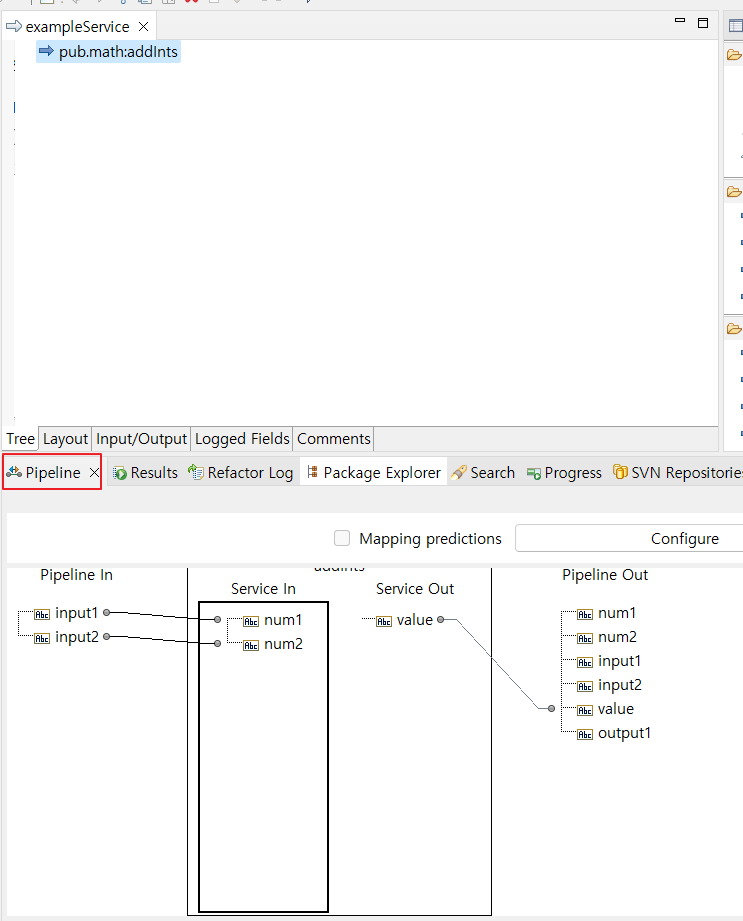Image resolution: width=743 pixels, height=921 pixels.
Task: Click the Abc icon beside Service Out value
Action: 384,621
